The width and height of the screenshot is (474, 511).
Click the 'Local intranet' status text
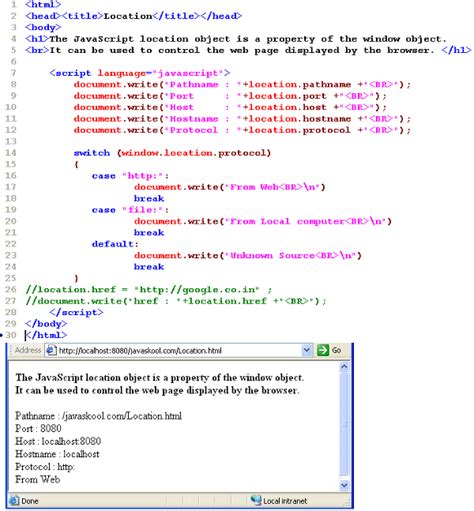tap(285, 501)
